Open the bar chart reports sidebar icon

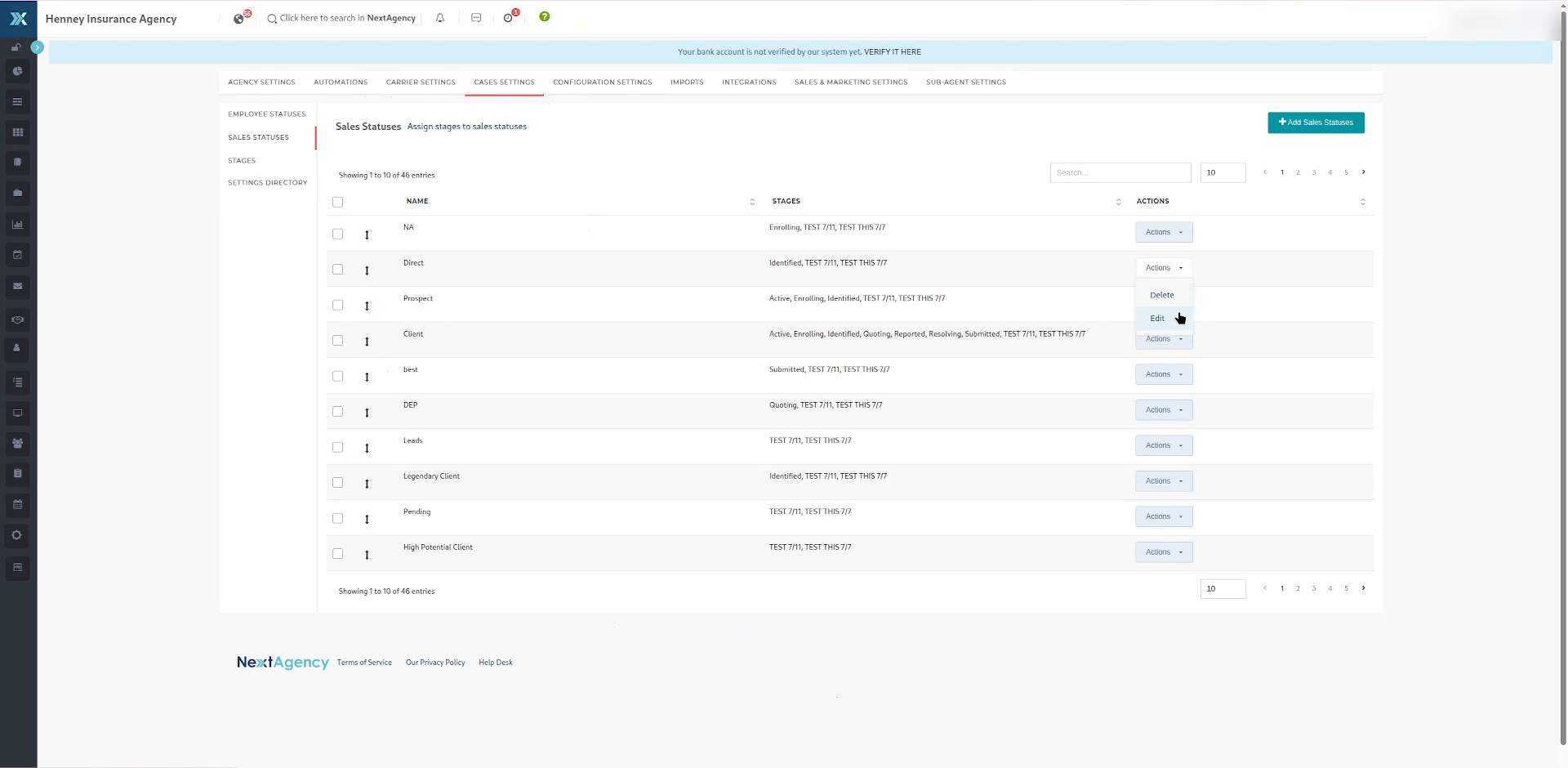point(17,224)
